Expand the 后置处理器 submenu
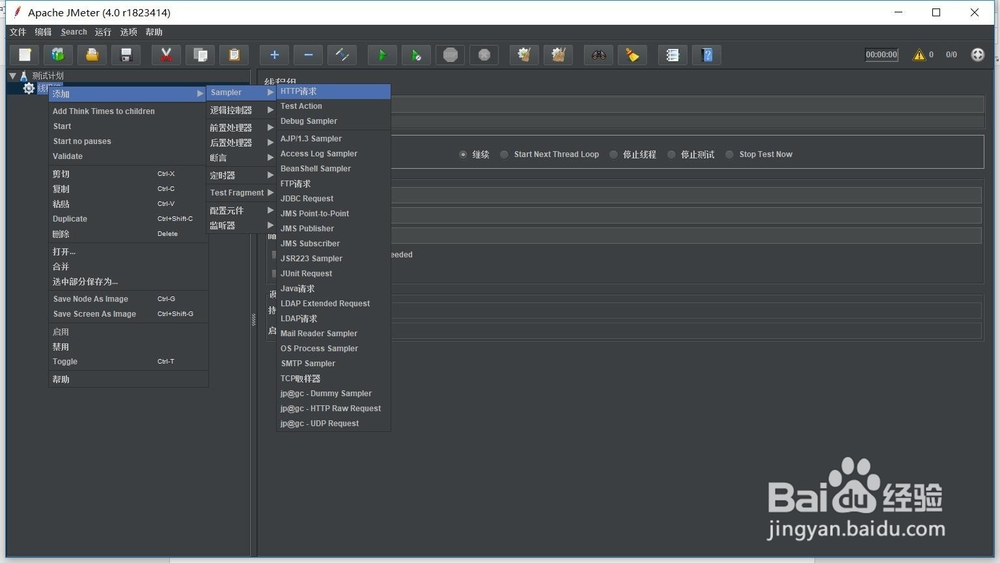The image size is (1000, 563). point(242,143)
